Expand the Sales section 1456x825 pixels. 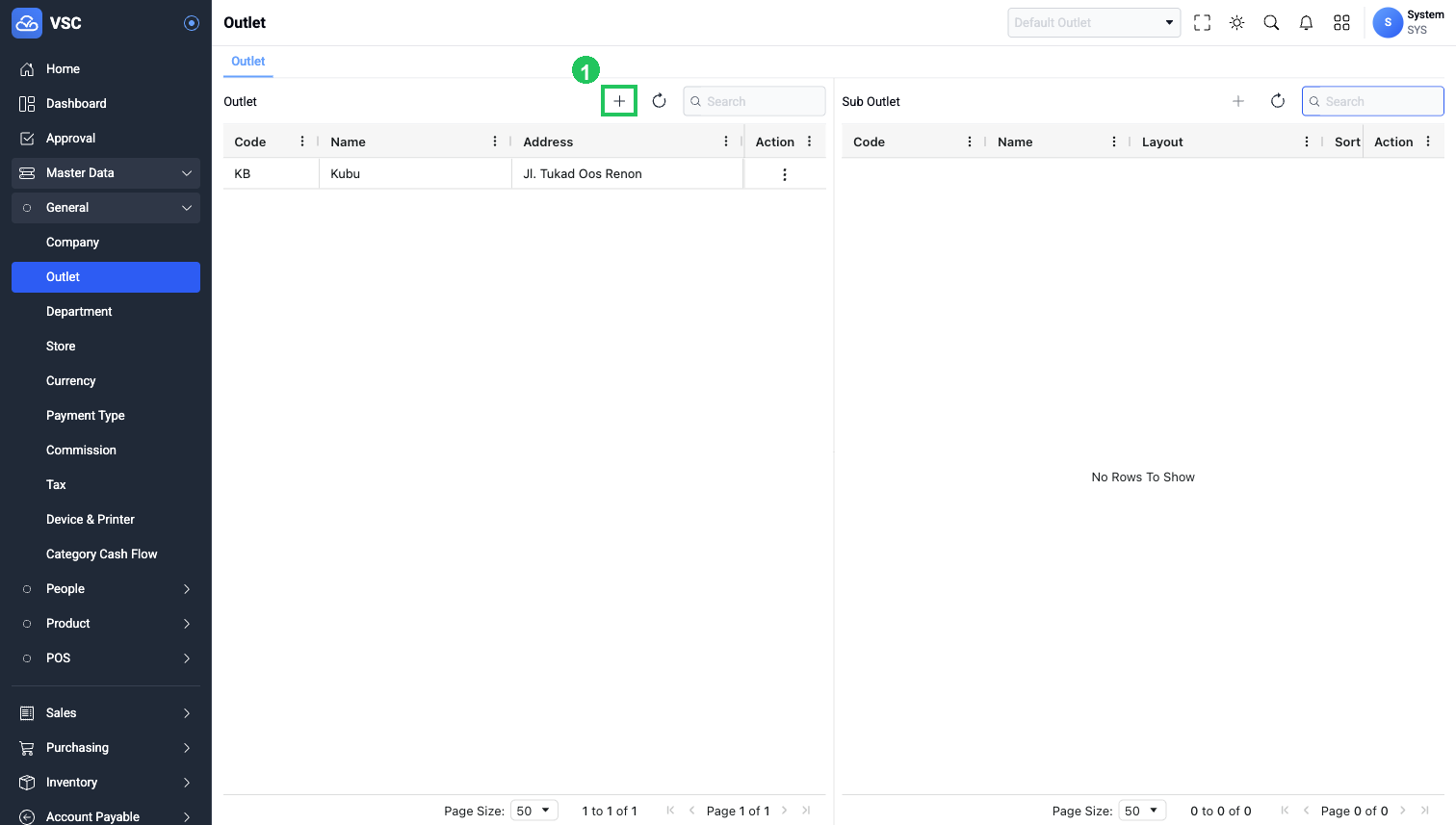tap(106, 713)
